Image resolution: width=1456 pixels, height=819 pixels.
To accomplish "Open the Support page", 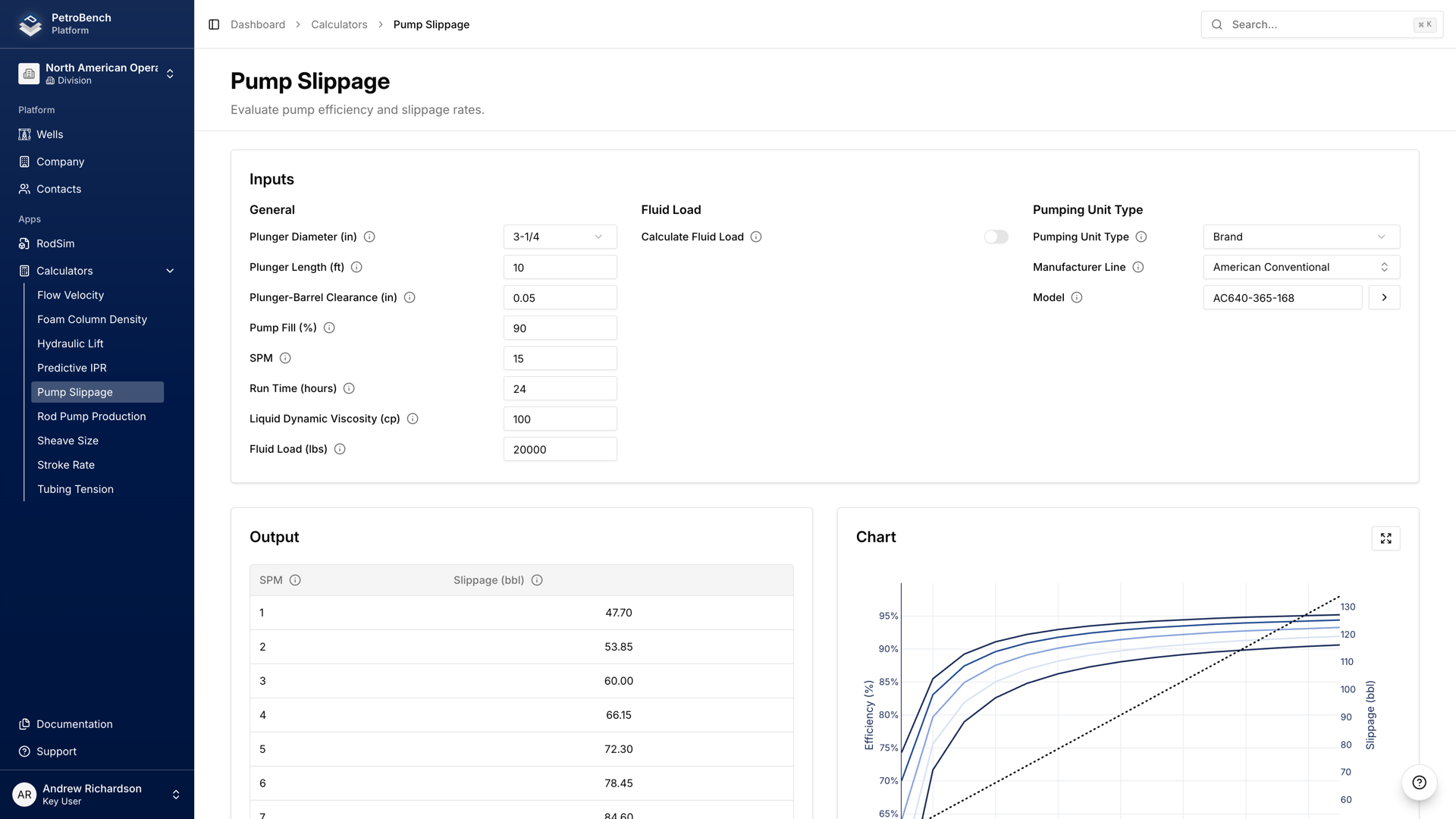I will 56,751.
